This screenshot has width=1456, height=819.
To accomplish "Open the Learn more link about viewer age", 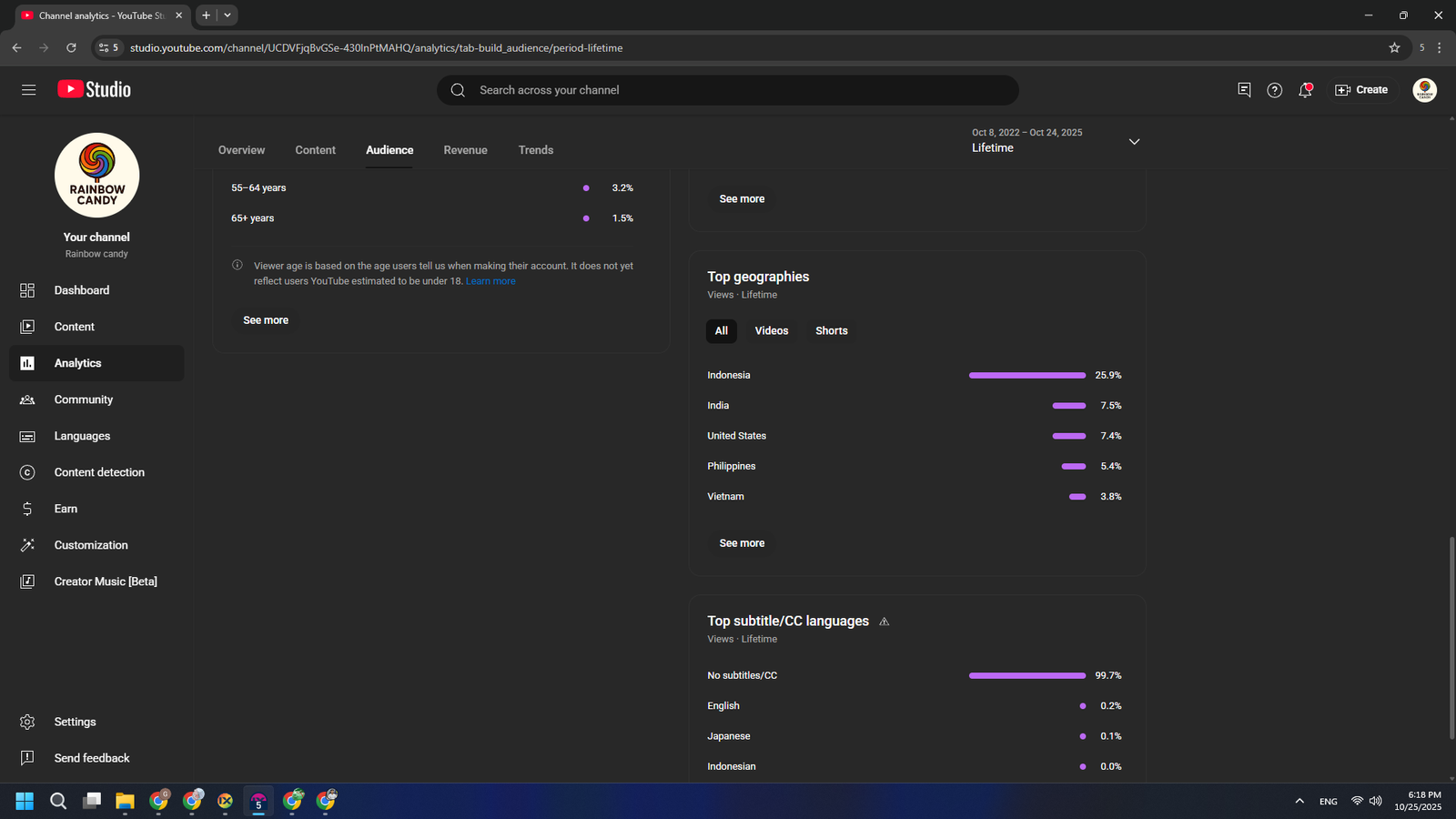I will coord(490,281).
